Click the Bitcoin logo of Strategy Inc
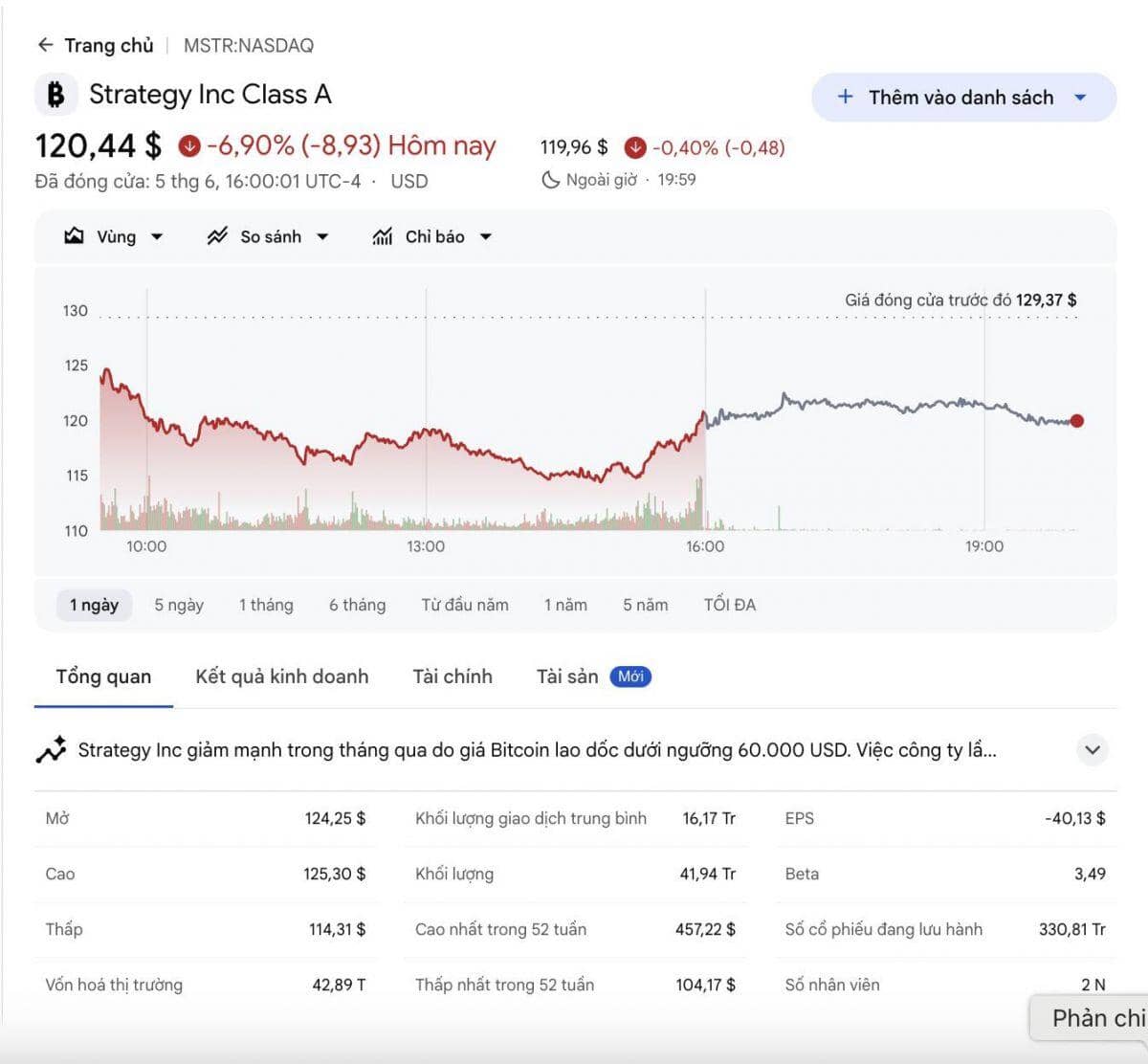 [x=55, y=95]
